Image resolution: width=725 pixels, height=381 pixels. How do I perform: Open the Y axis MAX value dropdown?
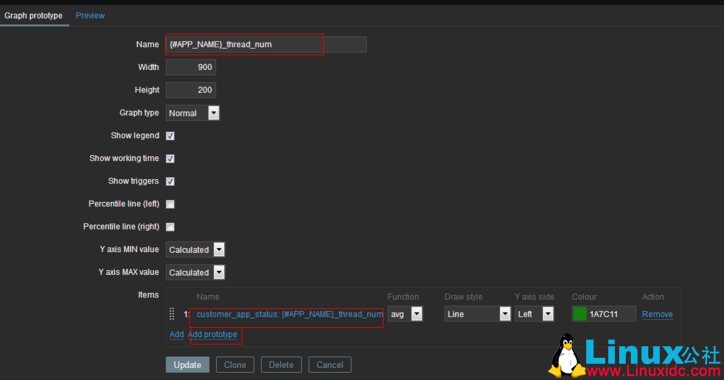click(x=195, y=272)
